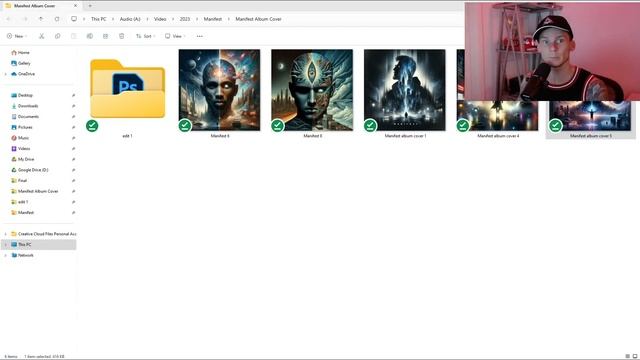The width and height of the screenshot is (640, 360).
Task: Select Manifest 6 image thumbnail
Action: (x=219, y=90)
